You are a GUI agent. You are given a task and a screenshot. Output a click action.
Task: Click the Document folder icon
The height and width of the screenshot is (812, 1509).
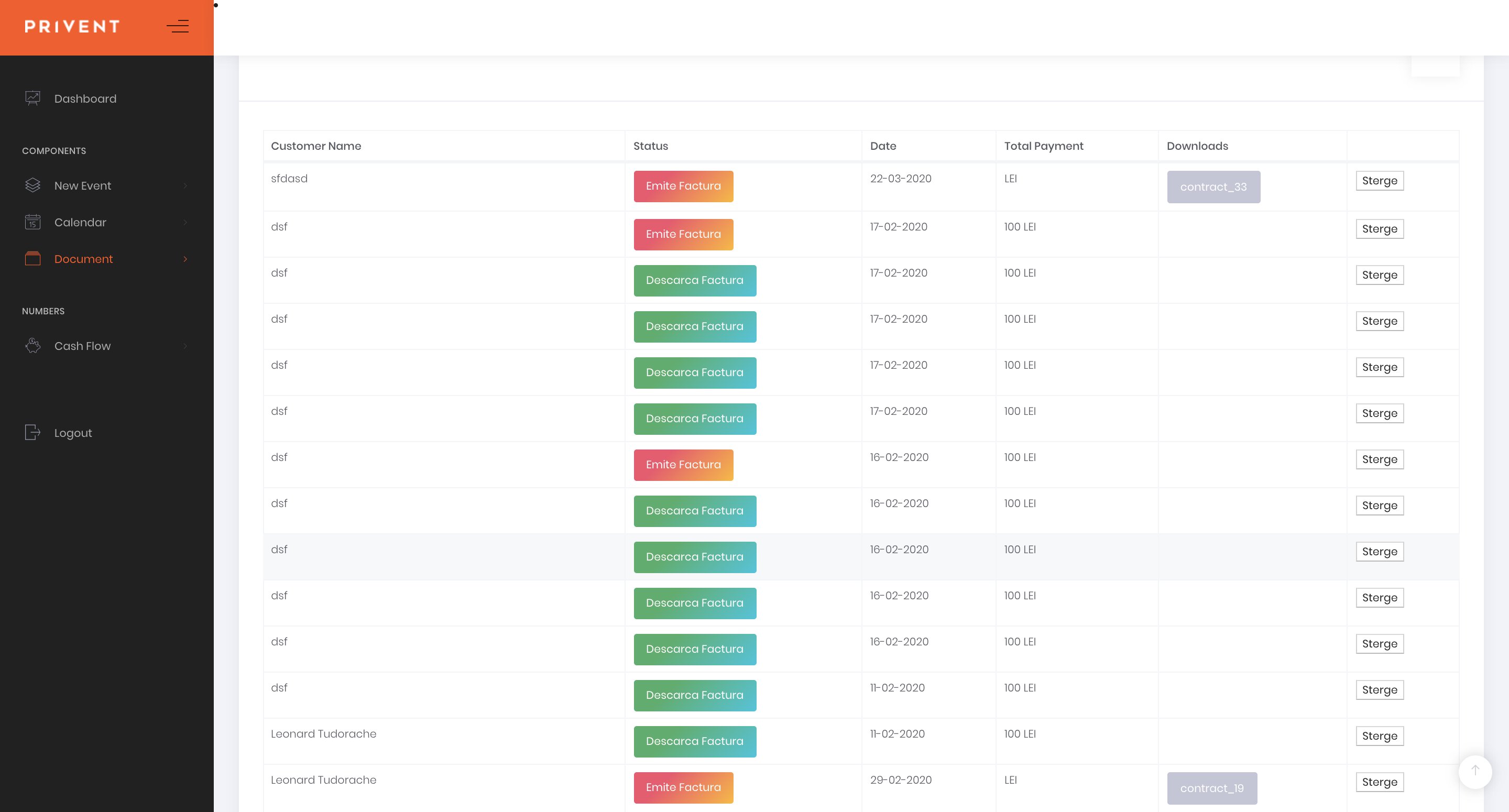pyautogui.click(x=33, y=258)
